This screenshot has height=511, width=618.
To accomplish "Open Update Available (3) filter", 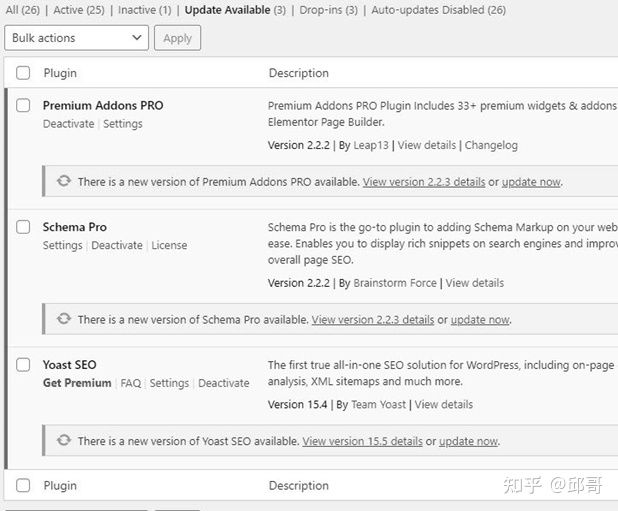I will tap(235, 10).
